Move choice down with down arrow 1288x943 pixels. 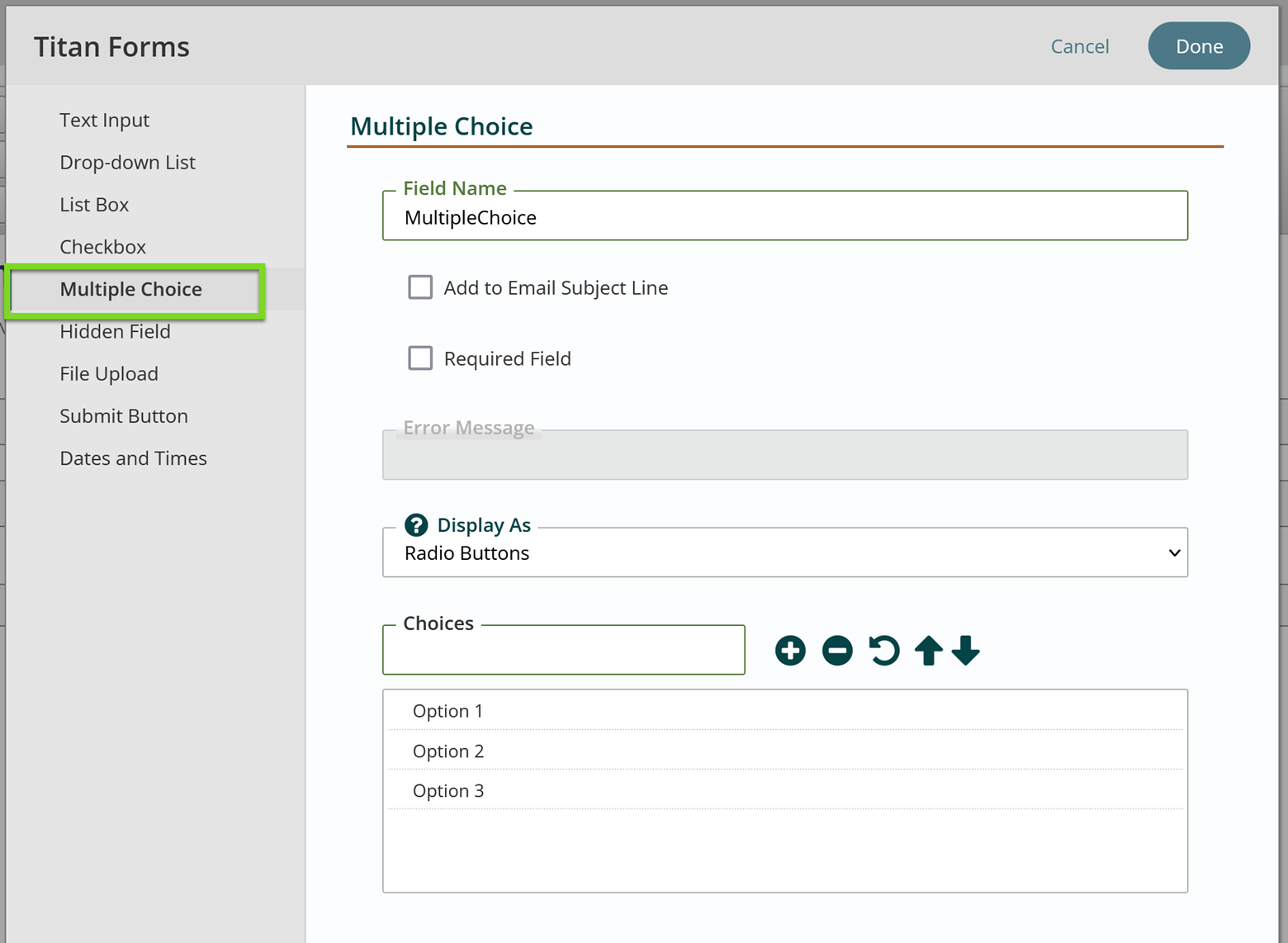pos(965,651)
